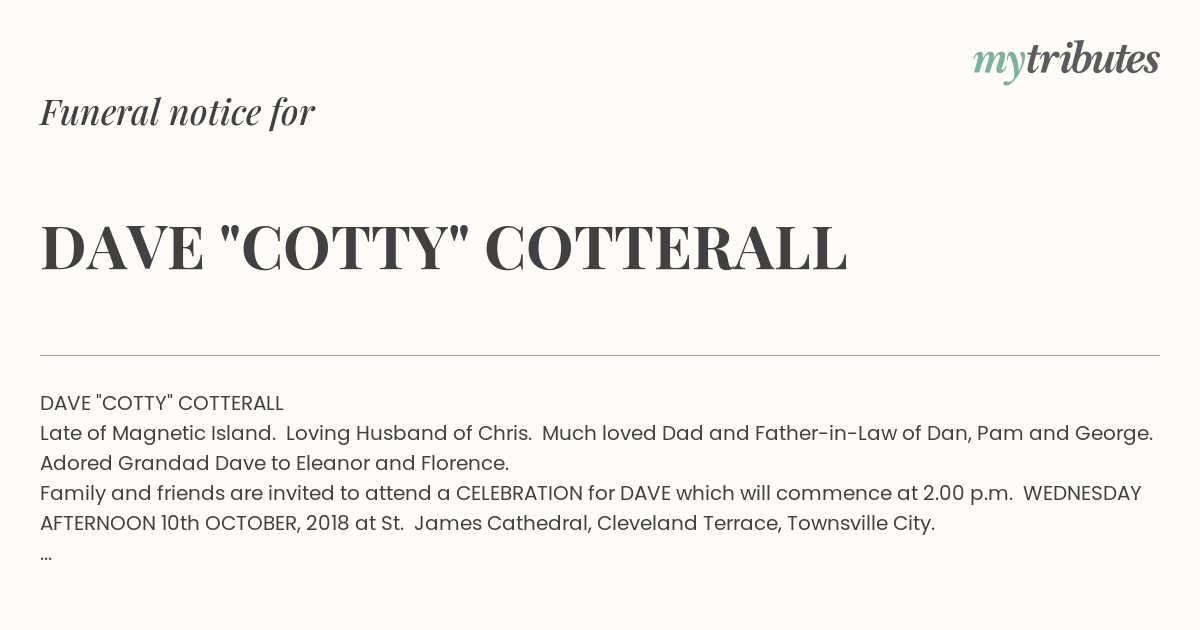
Task: Click the word "WEDNESDAY" in the notice
Action: pyautogui.click(x=1082, y=494)
